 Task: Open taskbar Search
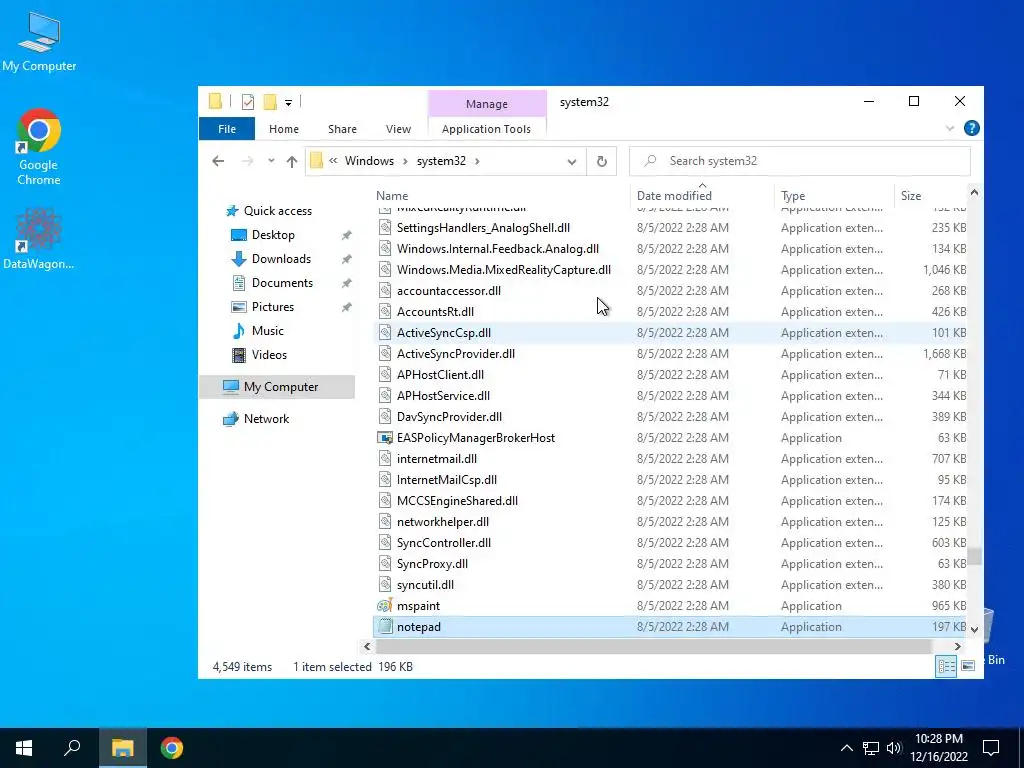(72, 748)
